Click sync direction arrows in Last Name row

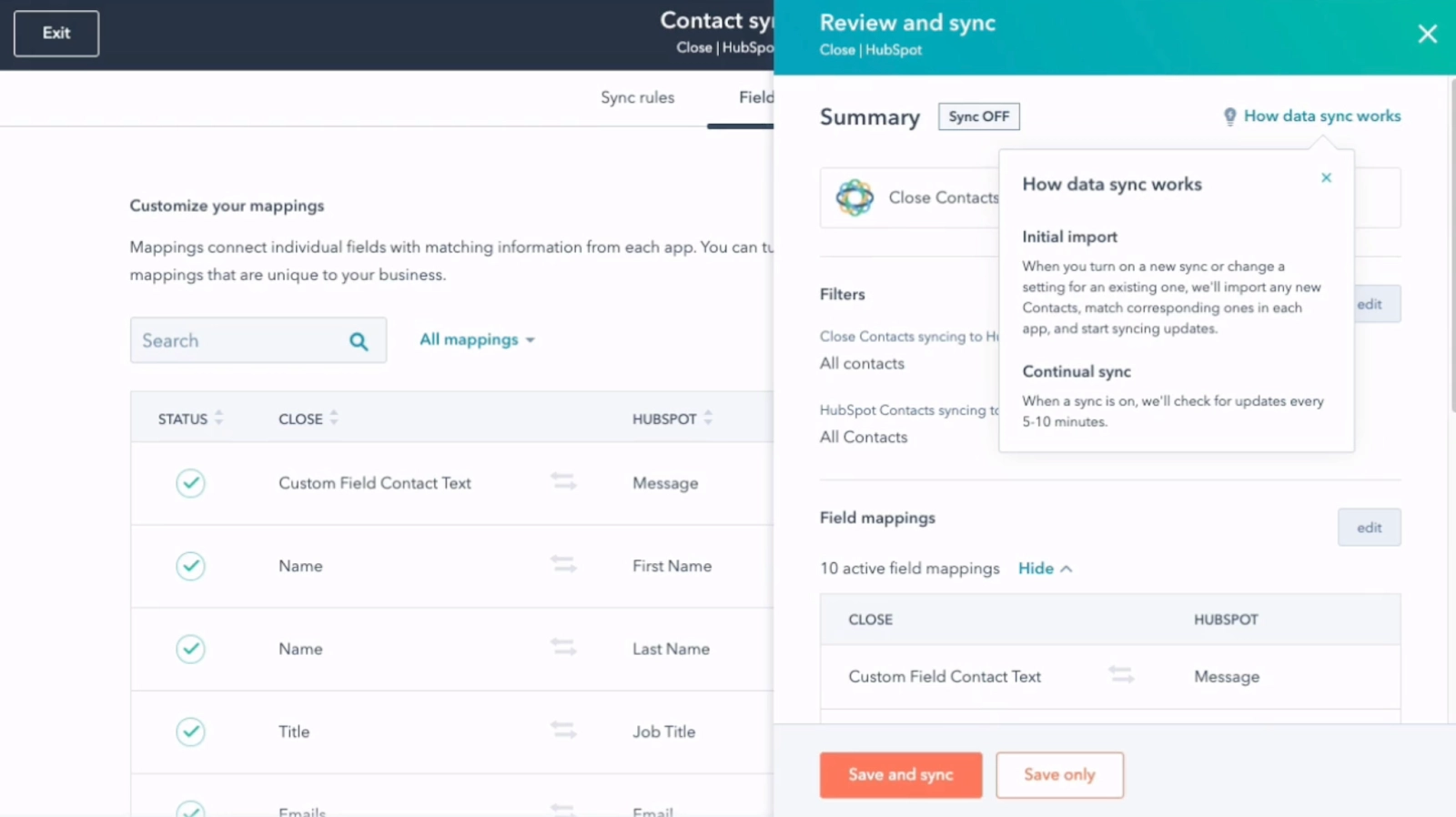point(563,647)
